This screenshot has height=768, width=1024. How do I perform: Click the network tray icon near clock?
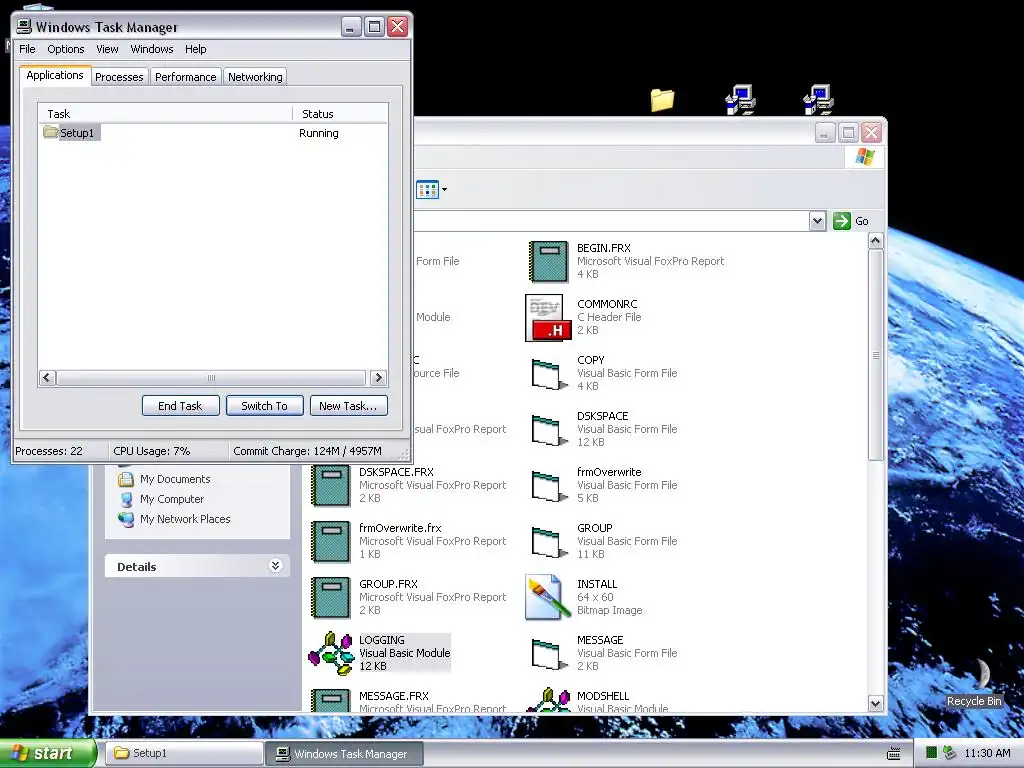point(950,753)
